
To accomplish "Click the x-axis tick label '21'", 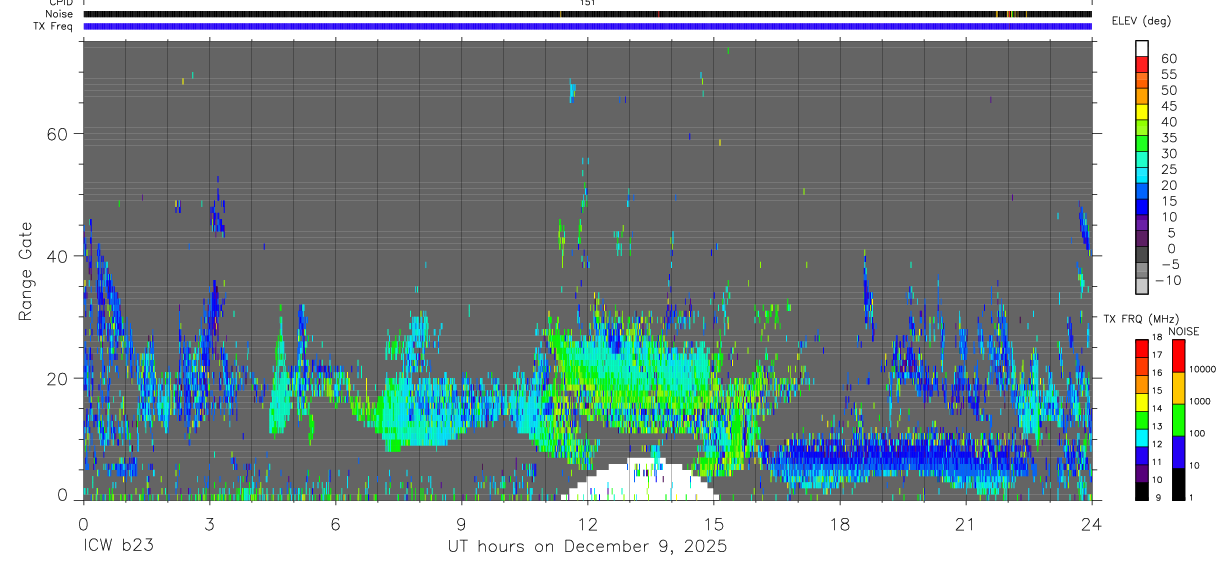I will click(x=965, y=524).
